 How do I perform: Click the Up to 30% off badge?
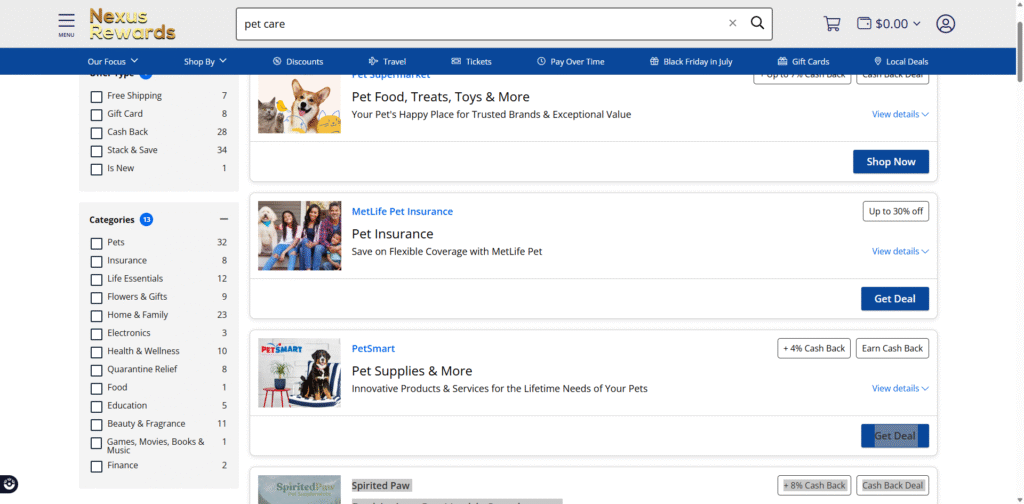point(895,212)
